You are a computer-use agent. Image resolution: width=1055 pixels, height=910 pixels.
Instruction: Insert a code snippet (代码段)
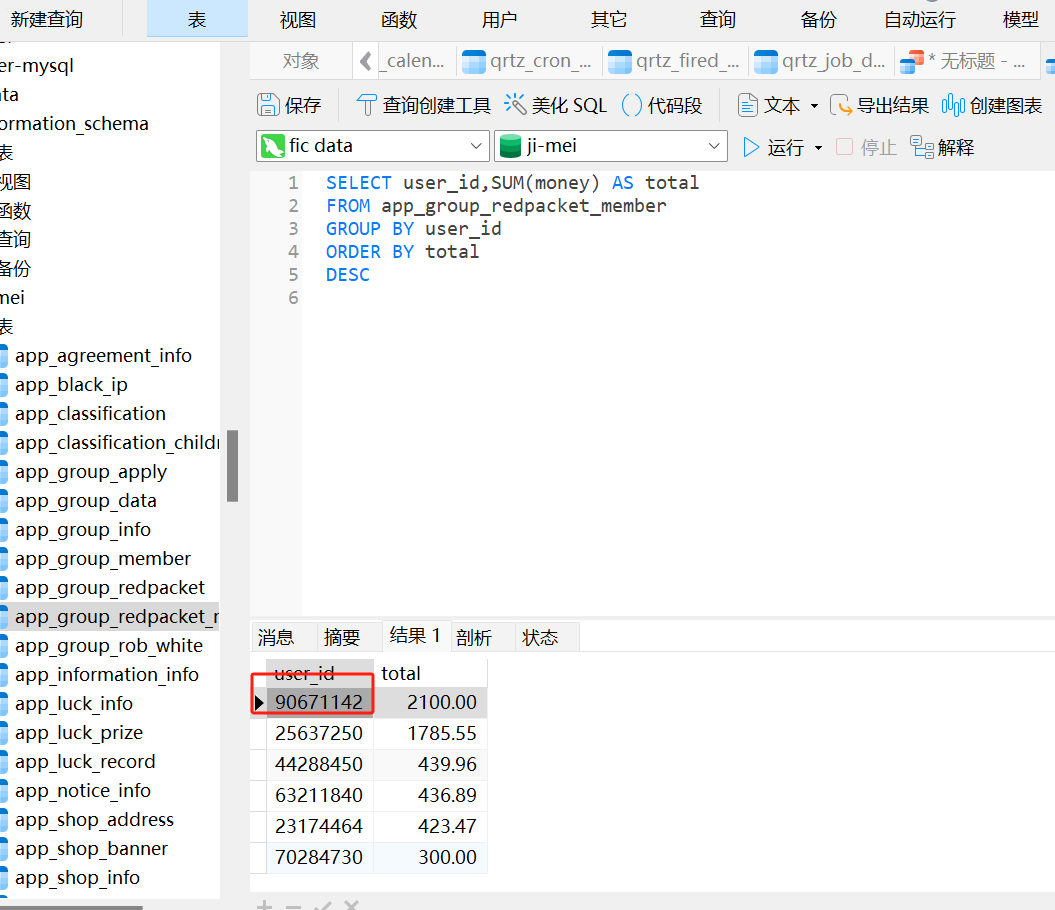click(x=632, y=105)
